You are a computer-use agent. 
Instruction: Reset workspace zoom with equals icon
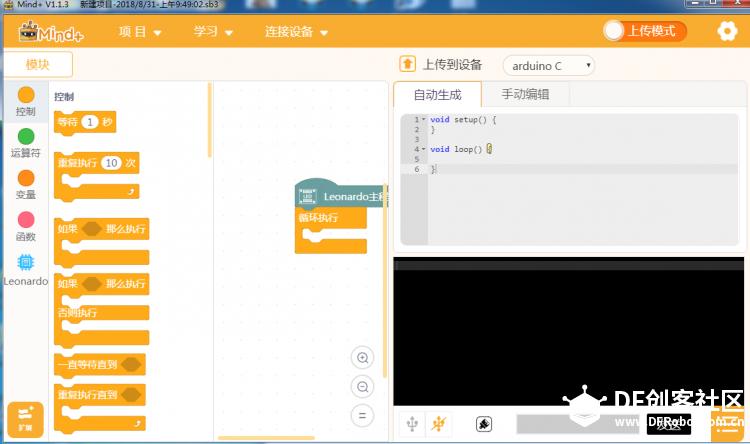[362, 415]
